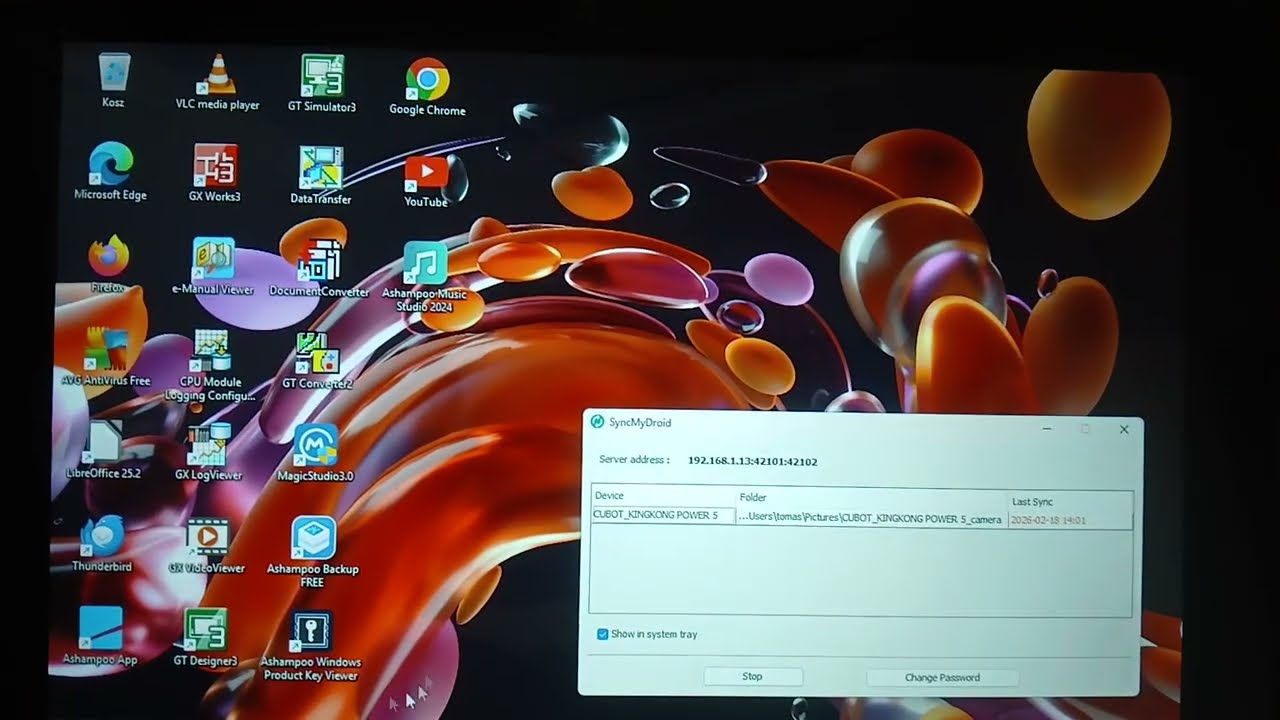Click the Folder column header

873,498
